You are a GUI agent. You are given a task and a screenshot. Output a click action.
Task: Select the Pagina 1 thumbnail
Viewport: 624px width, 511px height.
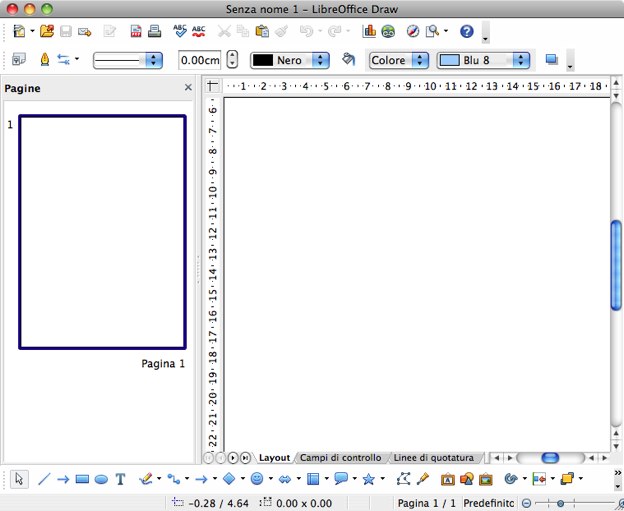click(x=102, y=232)
